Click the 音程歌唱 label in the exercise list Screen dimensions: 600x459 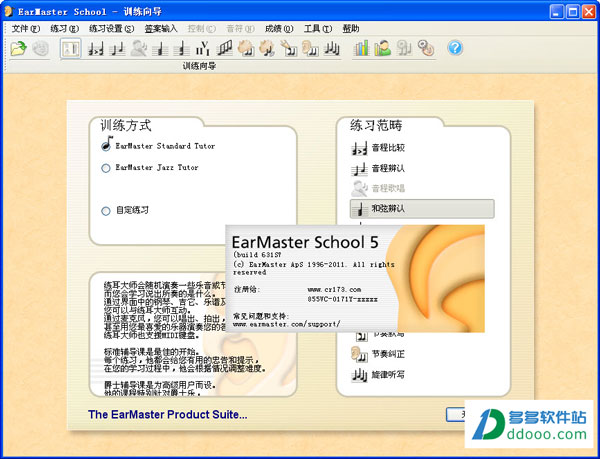pos(388,189)
